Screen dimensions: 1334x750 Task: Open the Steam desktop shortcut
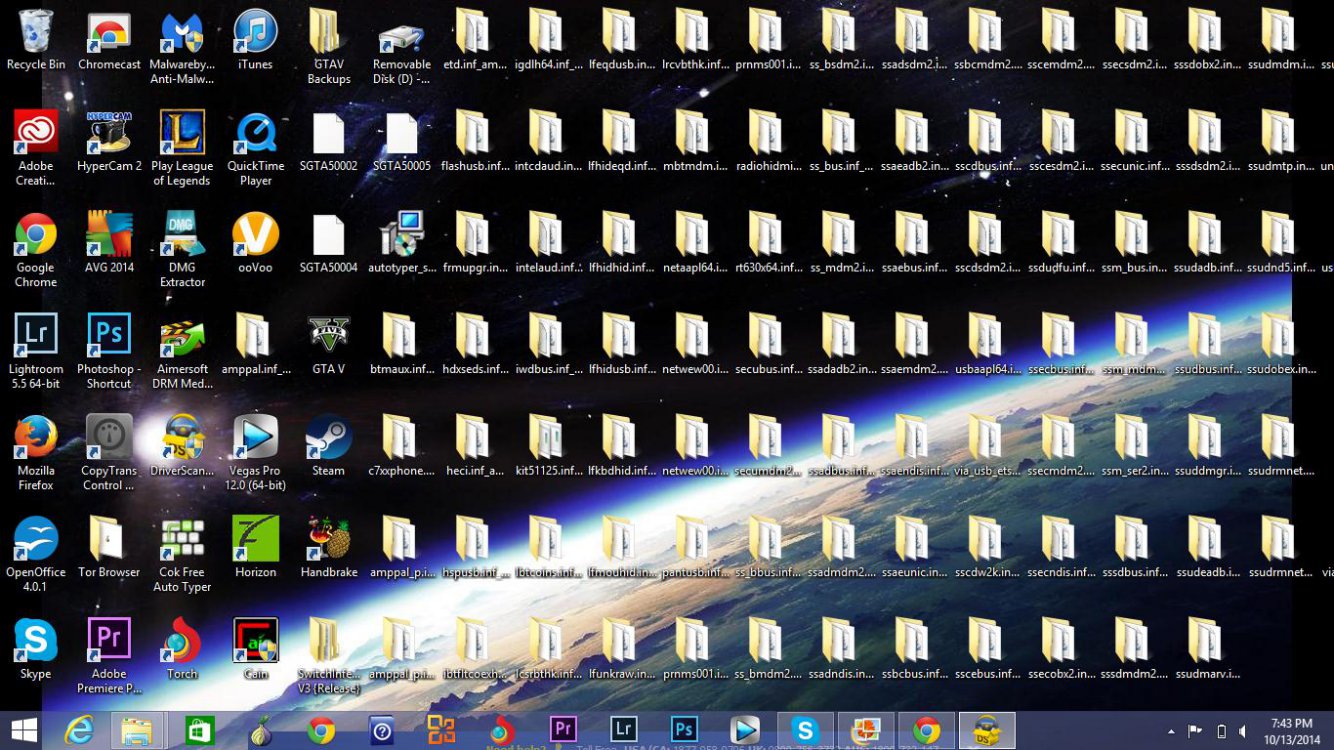click(328, 438)
